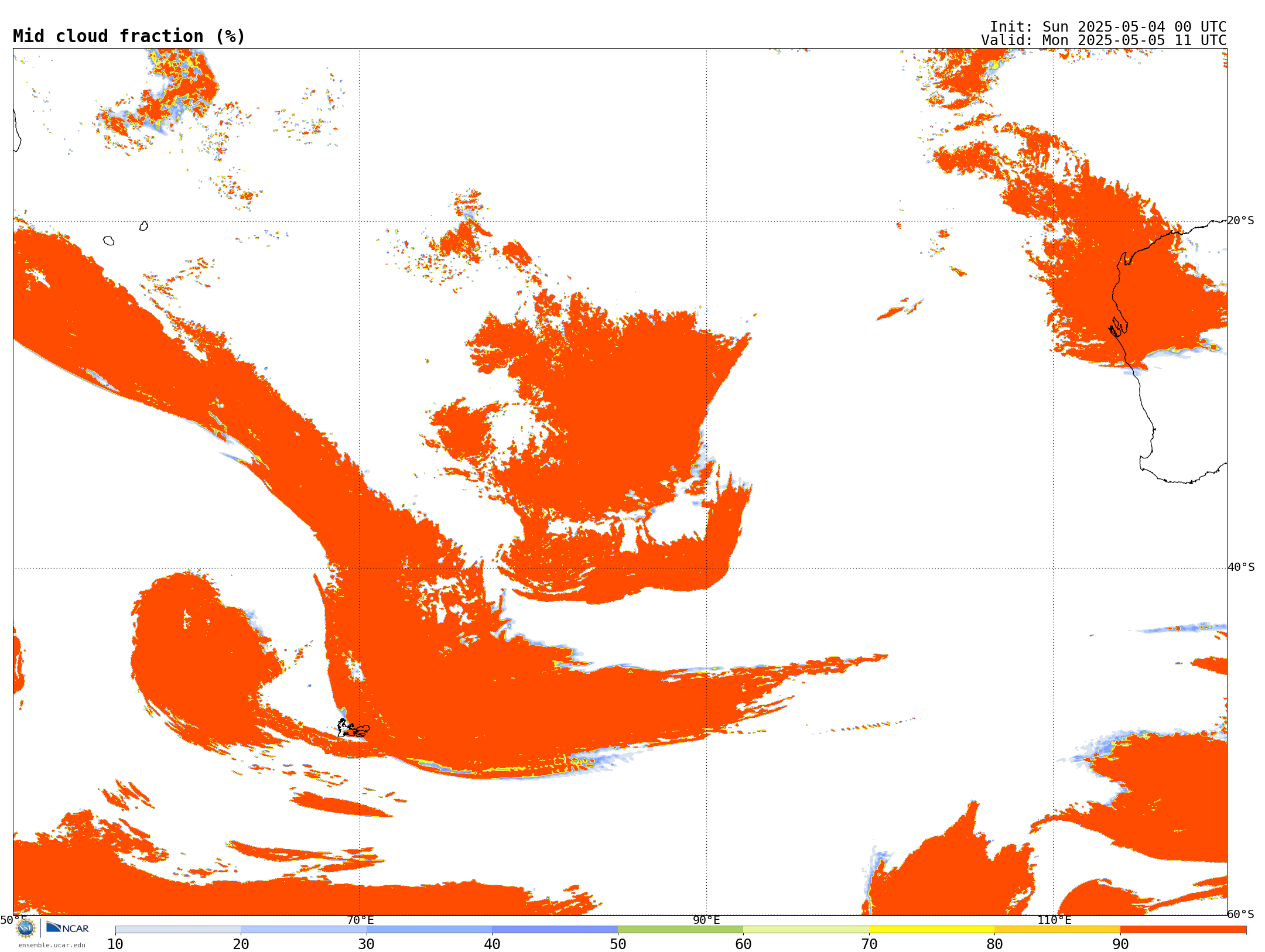Click the colorbar tick label 80
The width and height of the screenshot is (1265, 952).
pos(994,944)
